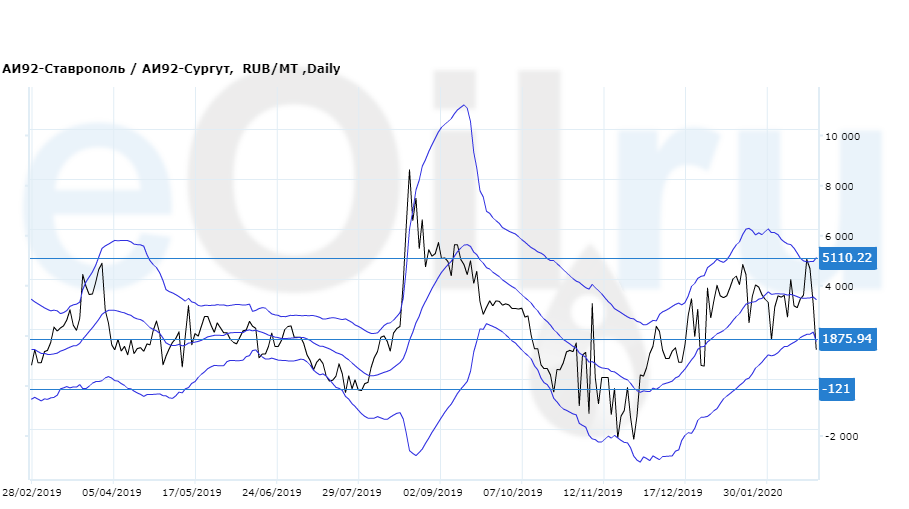The image size is (909, 509).
Task: Click the -121 price label tag
Action: (x=836, y=388)
